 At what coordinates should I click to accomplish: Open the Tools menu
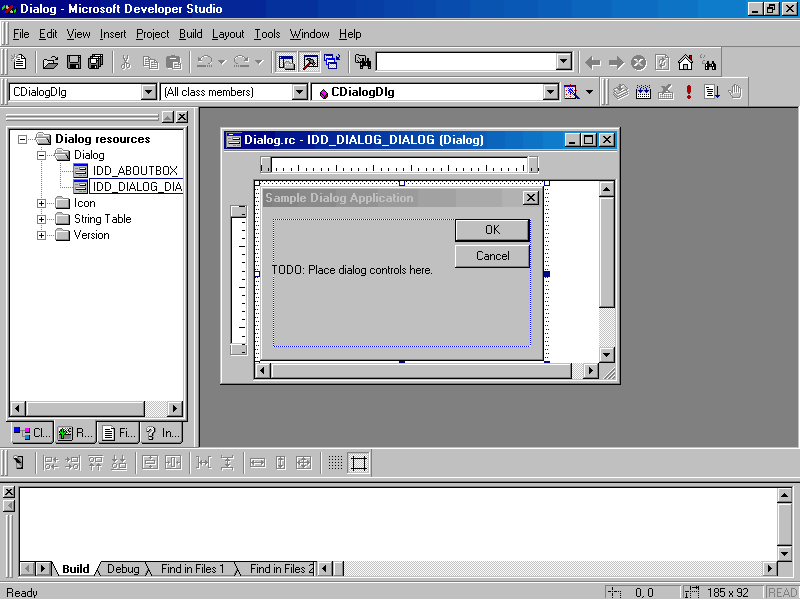[267, 34]
